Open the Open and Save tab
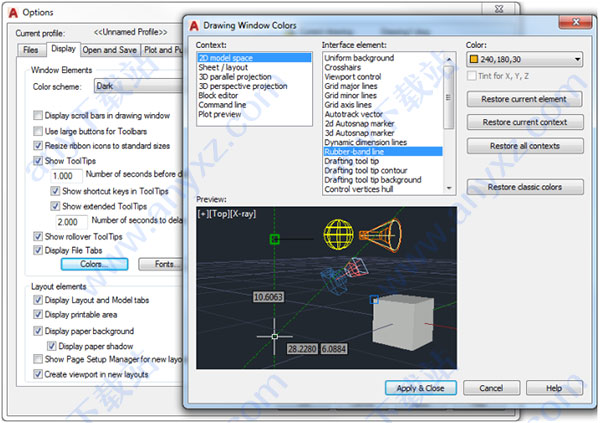This screenshot has height=423, width=600. point(110,50)
